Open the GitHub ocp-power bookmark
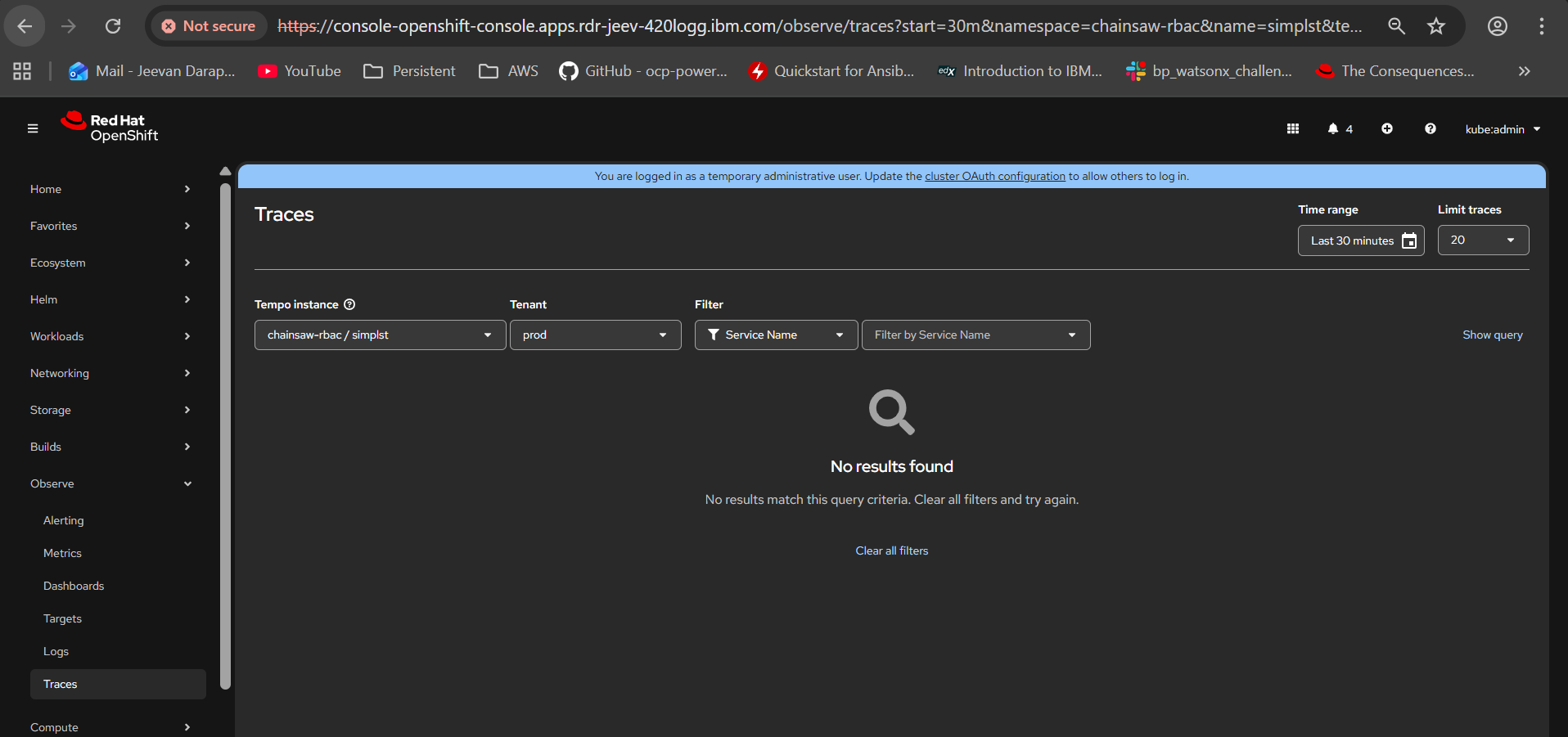 tap(643, 71)
